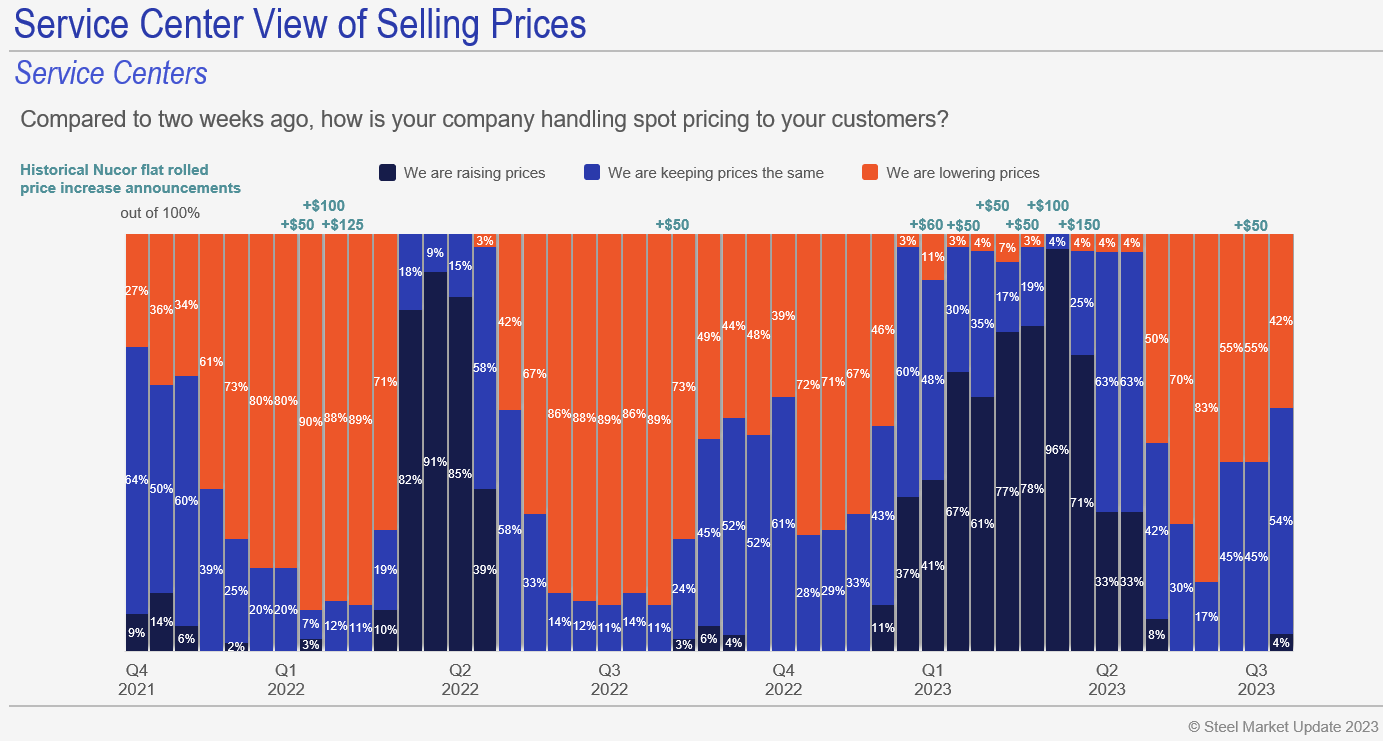Screen dimensions: 1383x741
Task: Select the 83% lowering prices bar segment
Action: [1206, 408]
